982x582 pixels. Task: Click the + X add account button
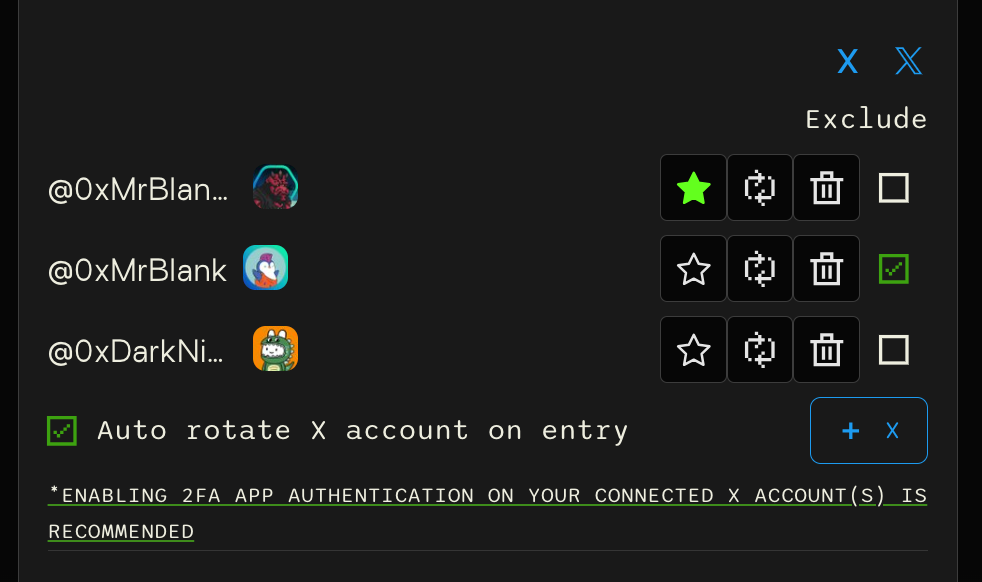(869, 430)
